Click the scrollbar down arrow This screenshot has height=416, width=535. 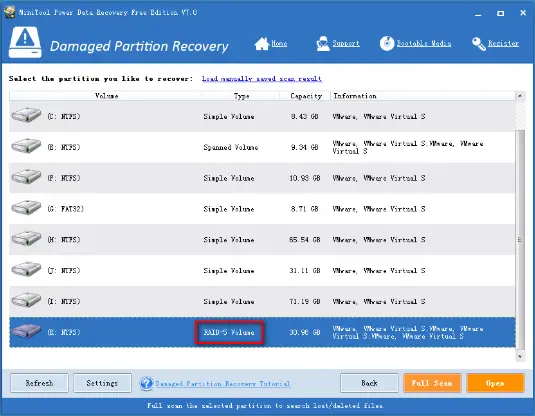520,357
